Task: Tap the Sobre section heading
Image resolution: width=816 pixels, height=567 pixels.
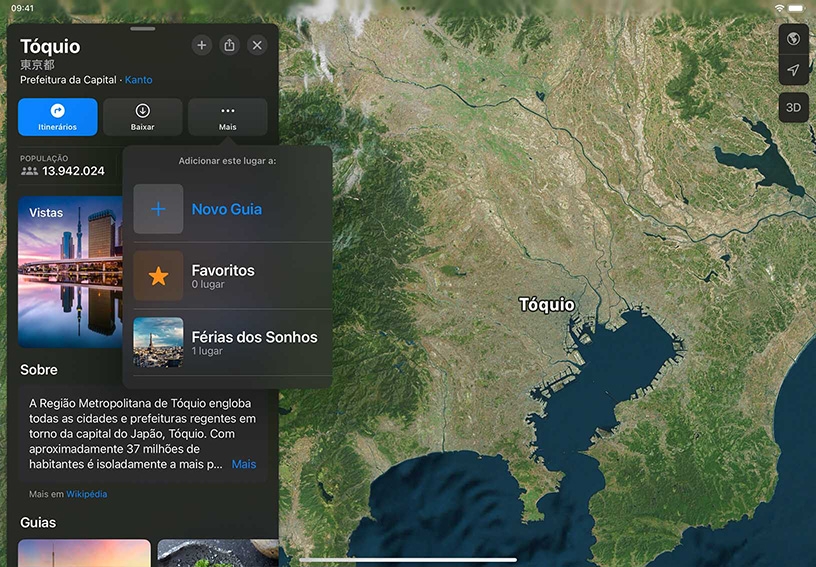Action: point(39,370)
